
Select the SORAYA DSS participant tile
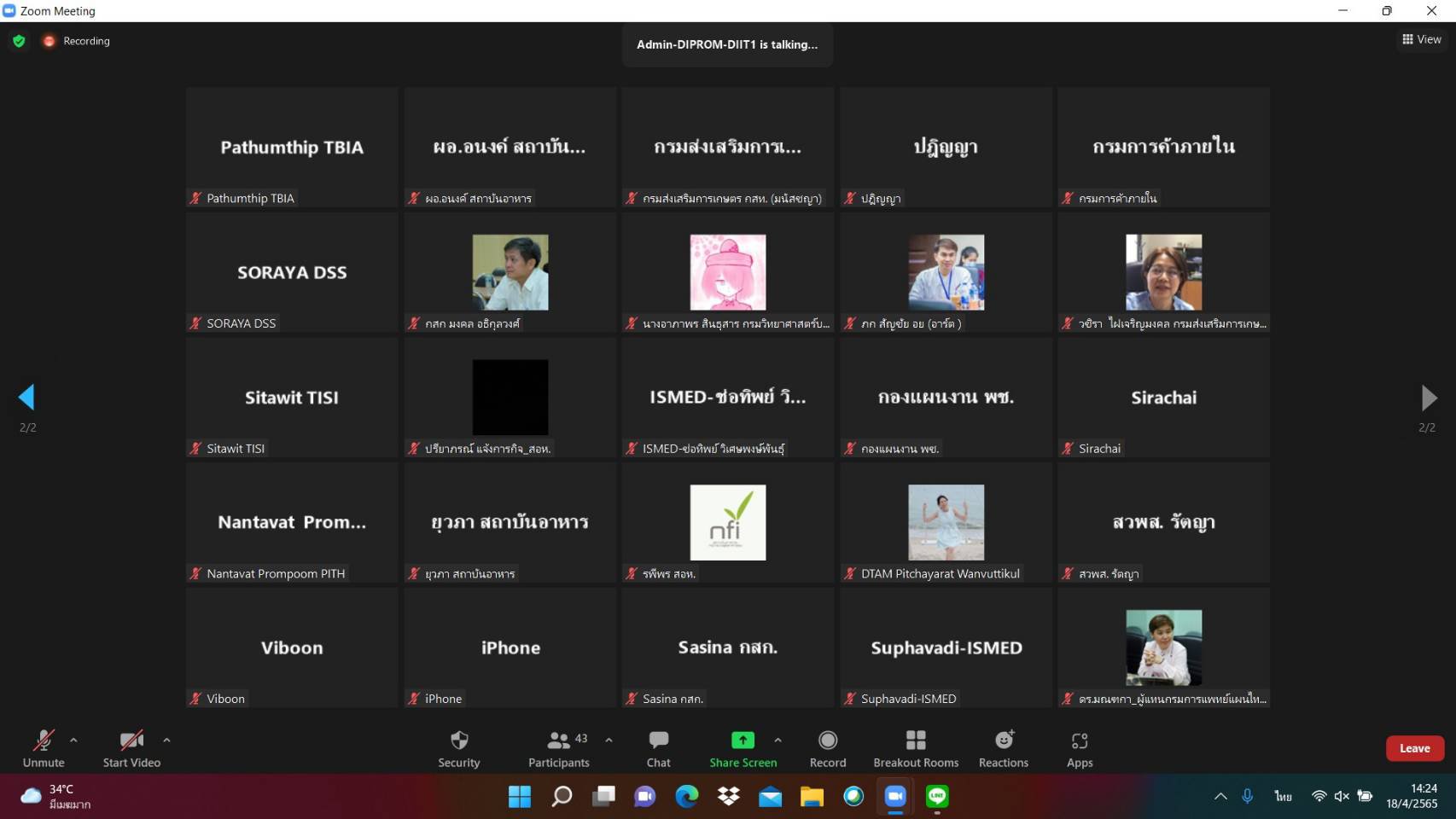(292, 272)
